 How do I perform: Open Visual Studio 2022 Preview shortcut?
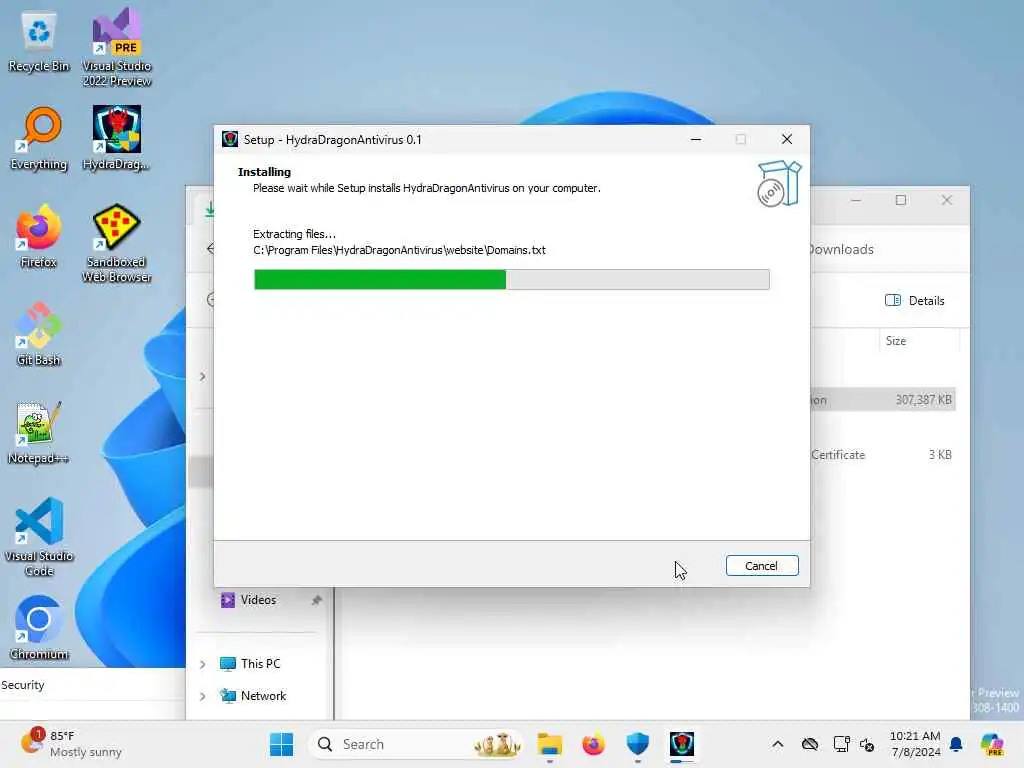117,47
